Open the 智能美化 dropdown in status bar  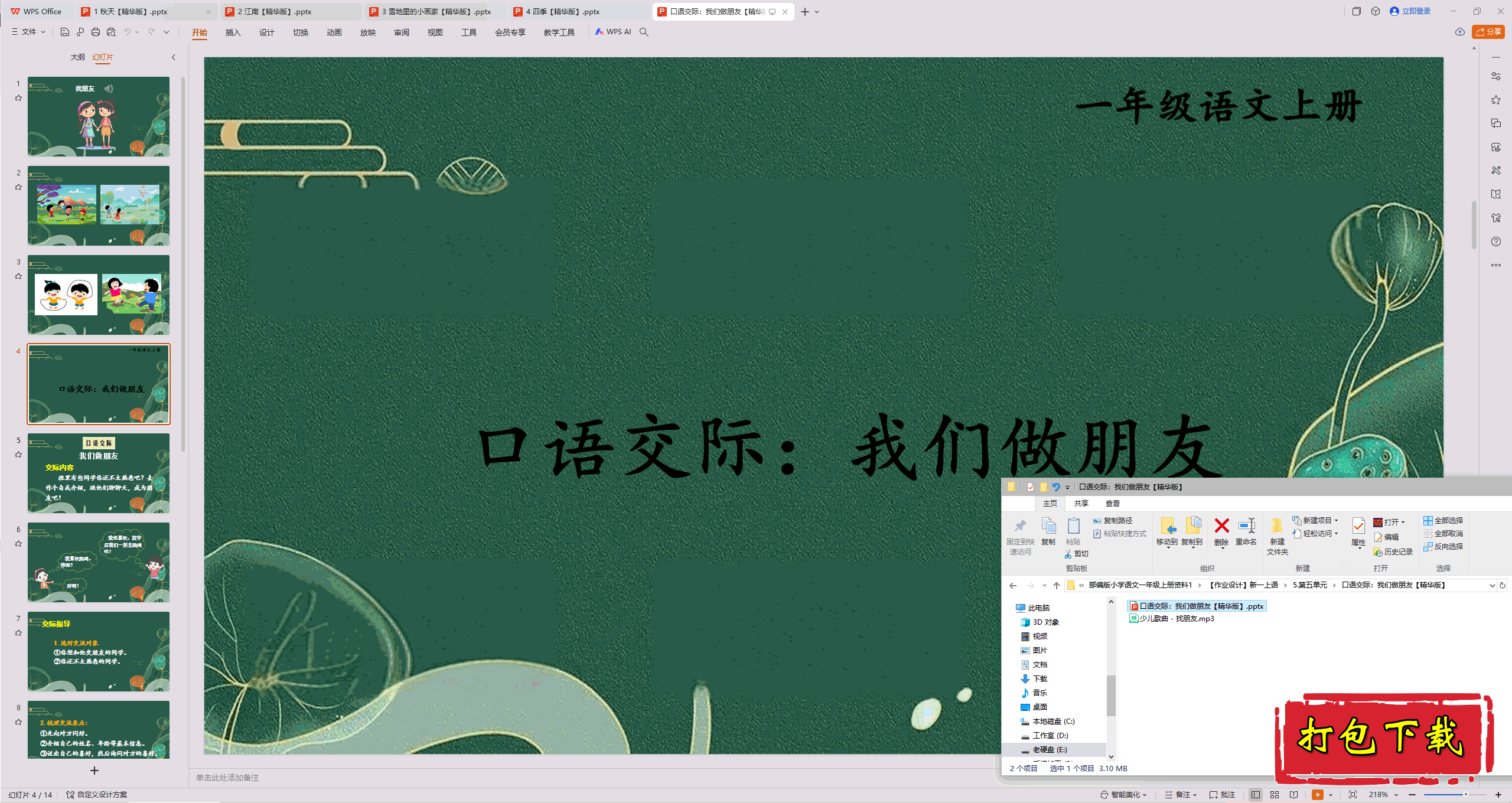point(1124,795)
